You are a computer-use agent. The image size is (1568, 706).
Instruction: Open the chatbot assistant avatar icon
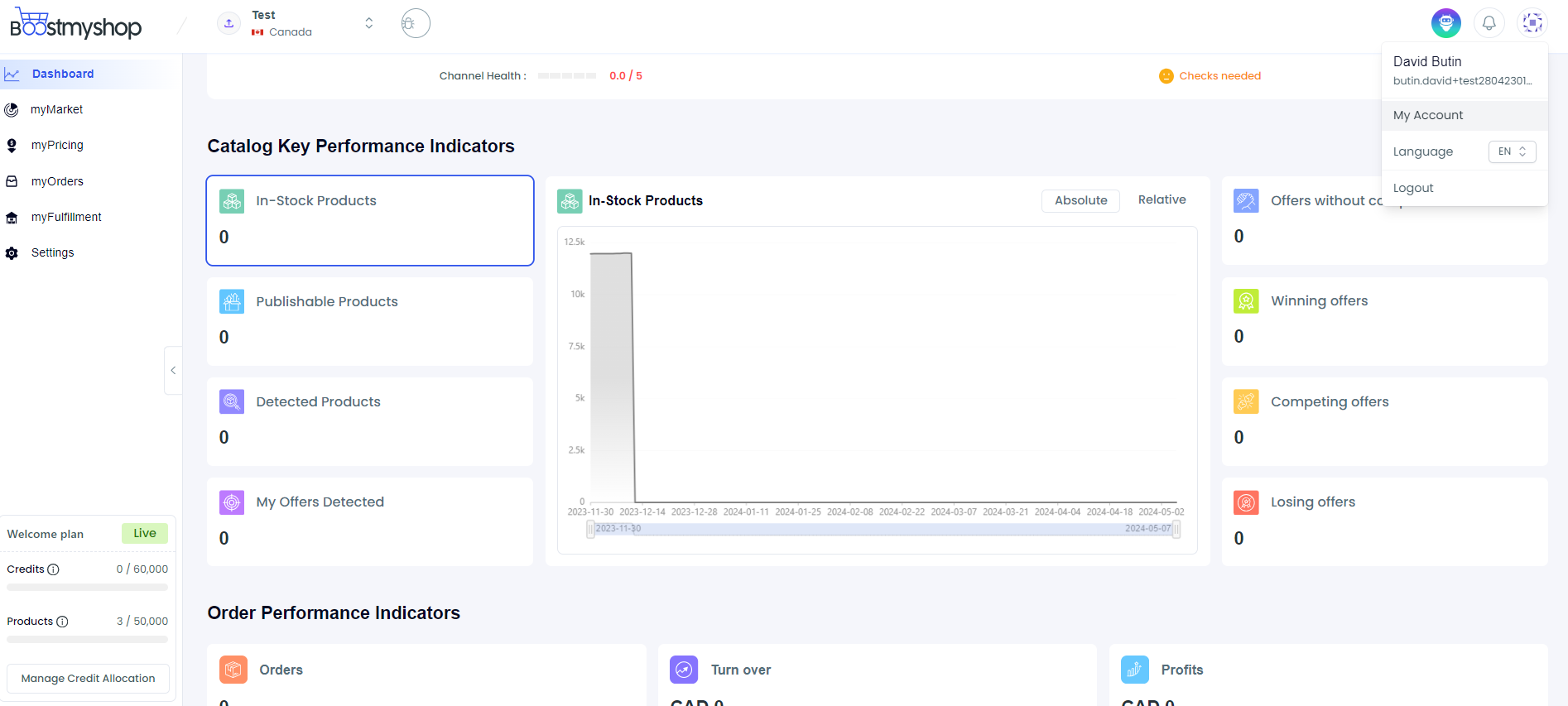[1445, 23]
